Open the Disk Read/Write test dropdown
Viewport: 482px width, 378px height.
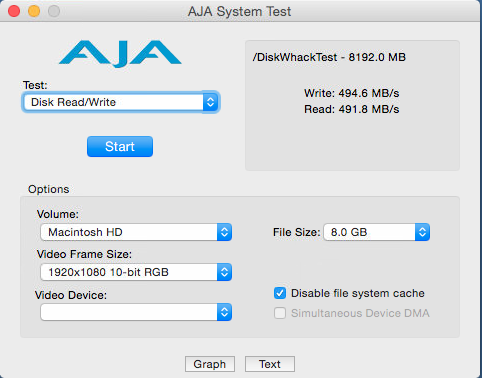[120, 102]
